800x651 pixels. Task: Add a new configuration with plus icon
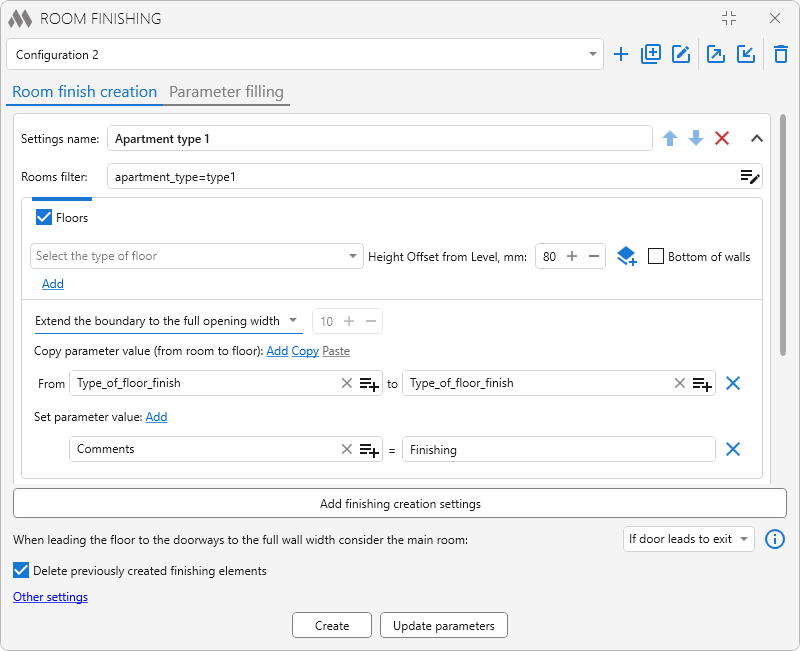620,54
